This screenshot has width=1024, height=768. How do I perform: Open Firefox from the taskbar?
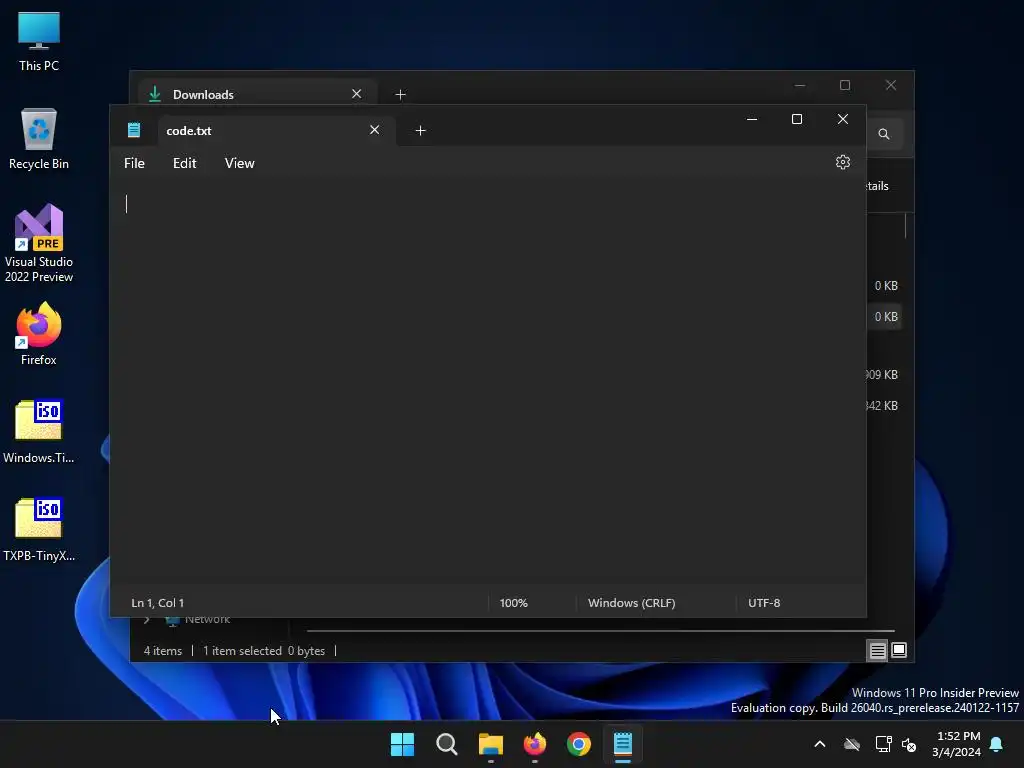[x=535, y=744]
